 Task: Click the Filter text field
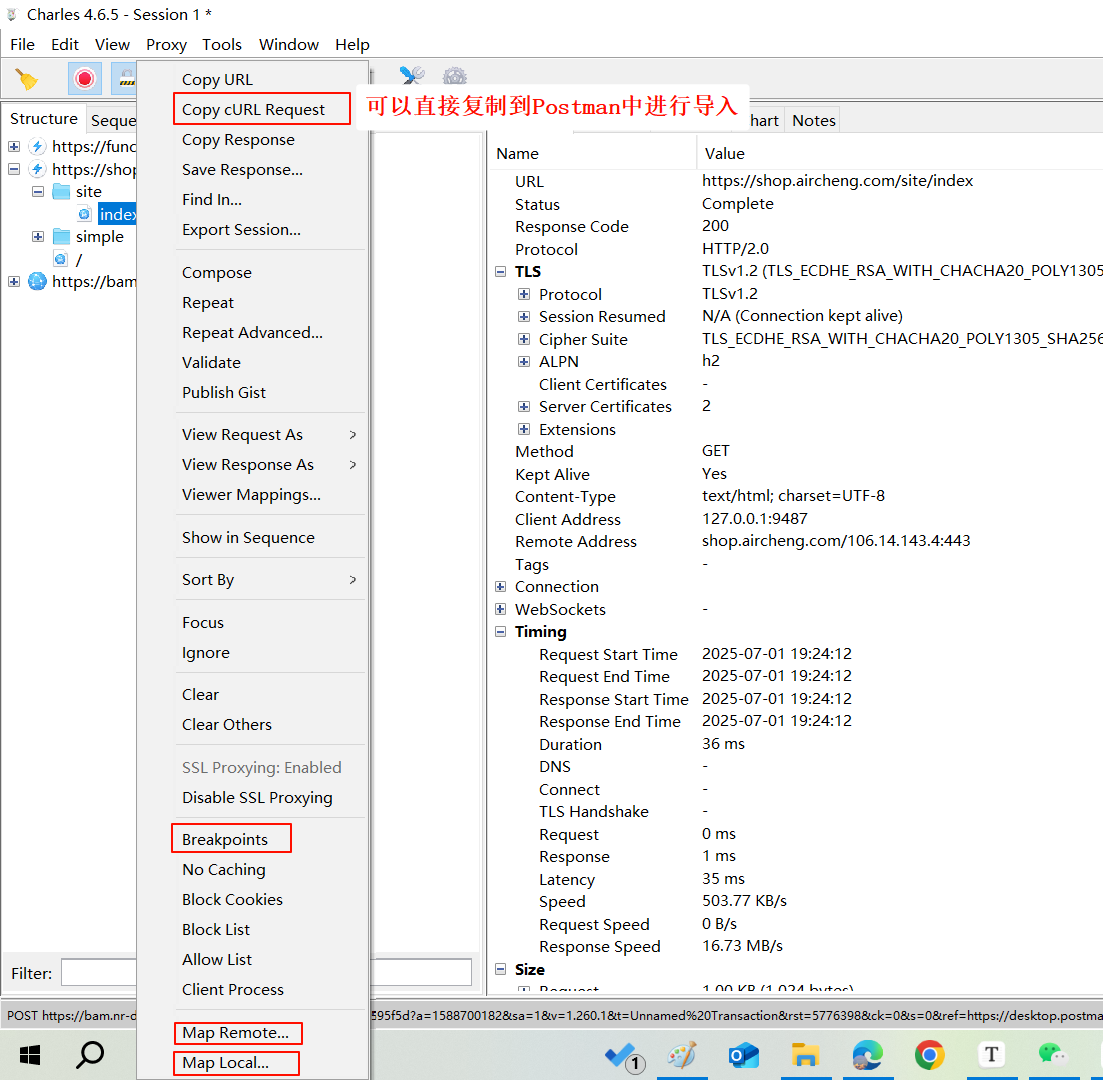pyautogui.click(x=266, y=973)
